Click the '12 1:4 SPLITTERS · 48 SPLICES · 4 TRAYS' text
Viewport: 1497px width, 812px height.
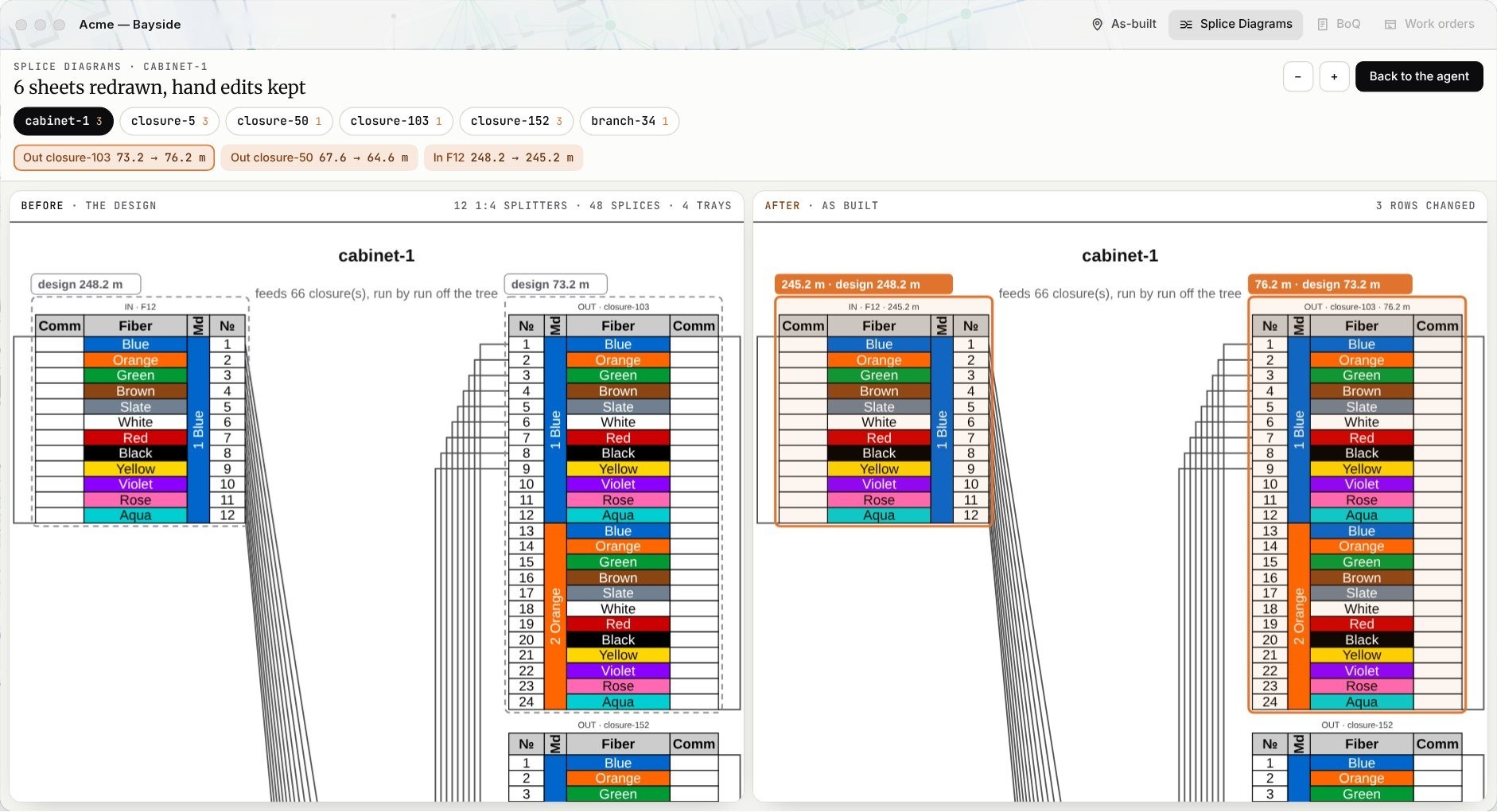point(593,206)
